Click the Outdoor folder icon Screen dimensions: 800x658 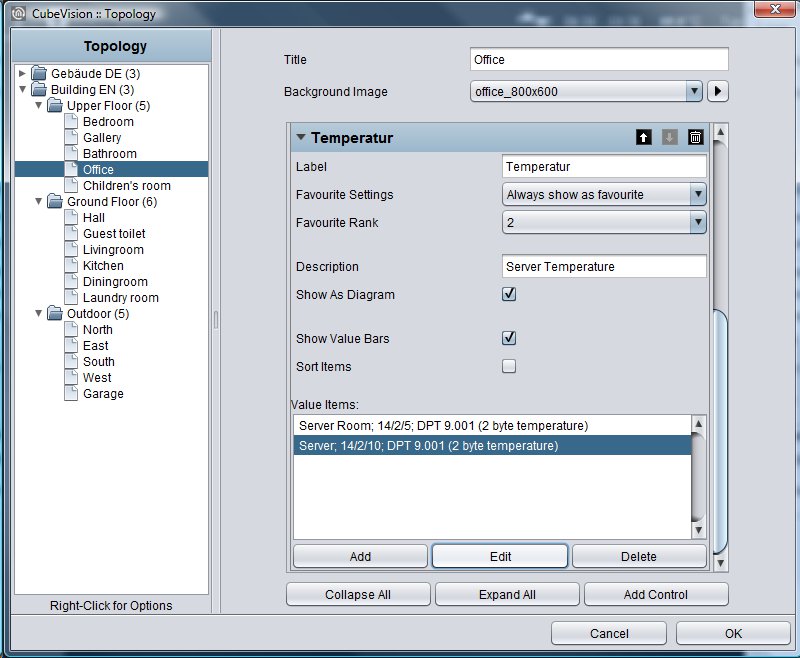(55, 313)
